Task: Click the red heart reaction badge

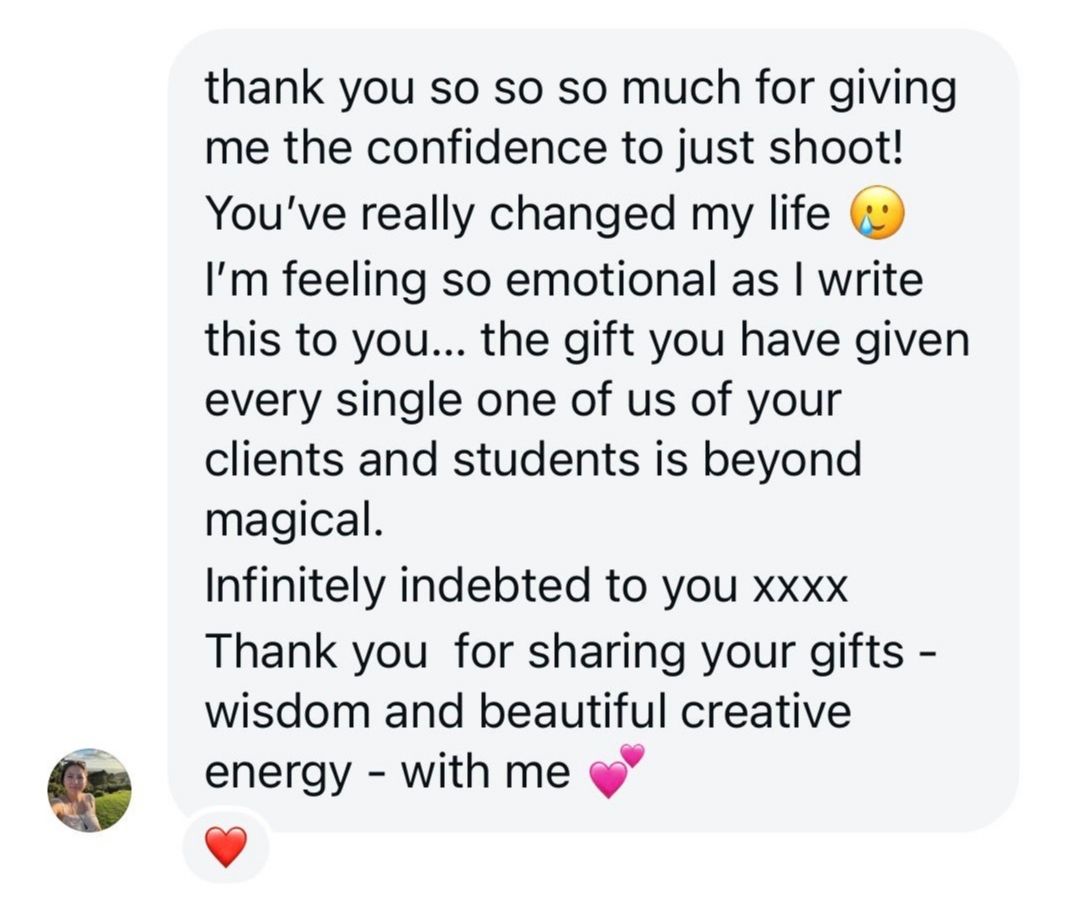Action: [x=225, y=848]
